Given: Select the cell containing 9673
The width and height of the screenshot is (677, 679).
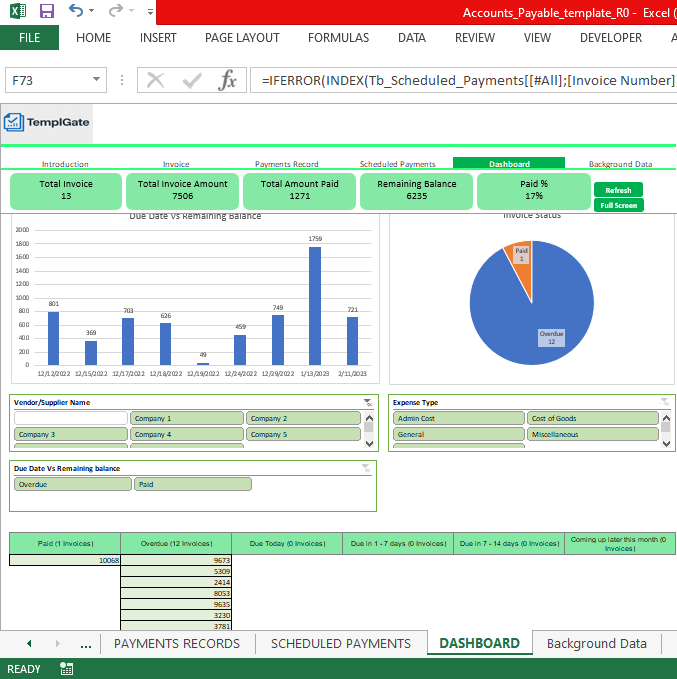Looking at the screenshot, I should [x=176, y=560].
